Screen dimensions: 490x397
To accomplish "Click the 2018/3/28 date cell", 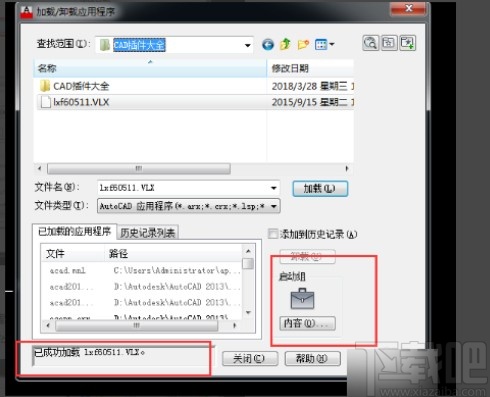I will [313, 86].
